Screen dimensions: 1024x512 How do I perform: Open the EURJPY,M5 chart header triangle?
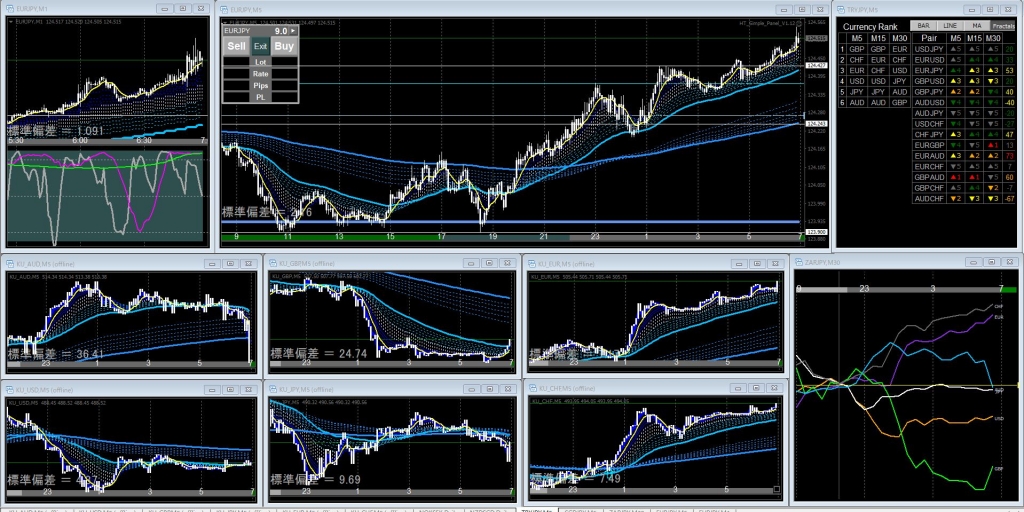224,21
